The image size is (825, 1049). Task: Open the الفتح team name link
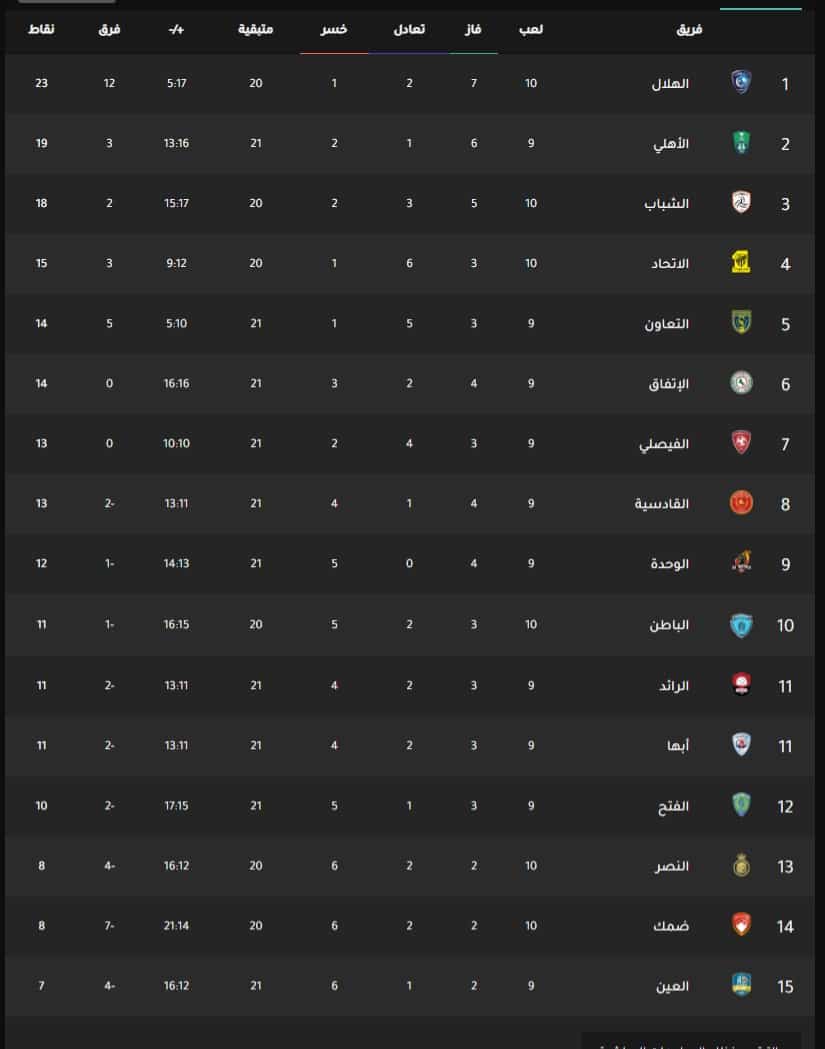tap(673, 806)
